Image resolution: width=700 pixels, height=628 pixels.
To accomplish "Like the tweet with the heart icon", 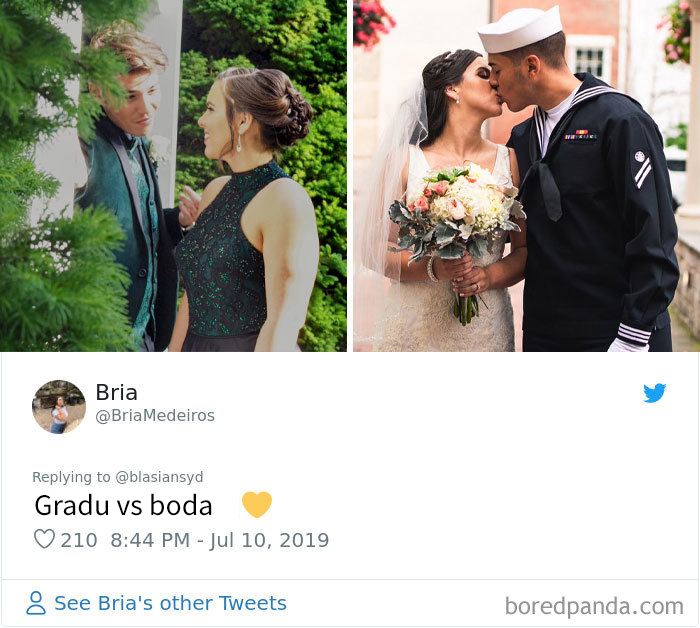I will pyautogui.click(x=44, y=539).
